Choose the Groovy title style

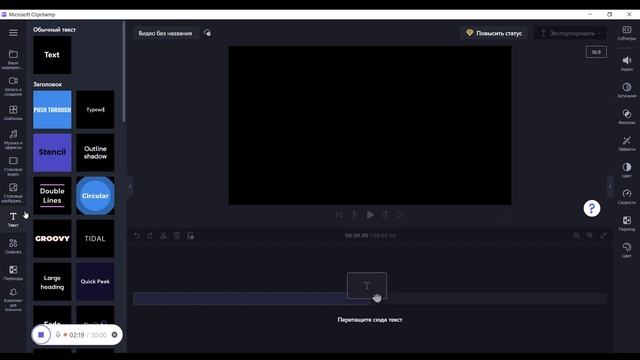click(x=52, y=238)
